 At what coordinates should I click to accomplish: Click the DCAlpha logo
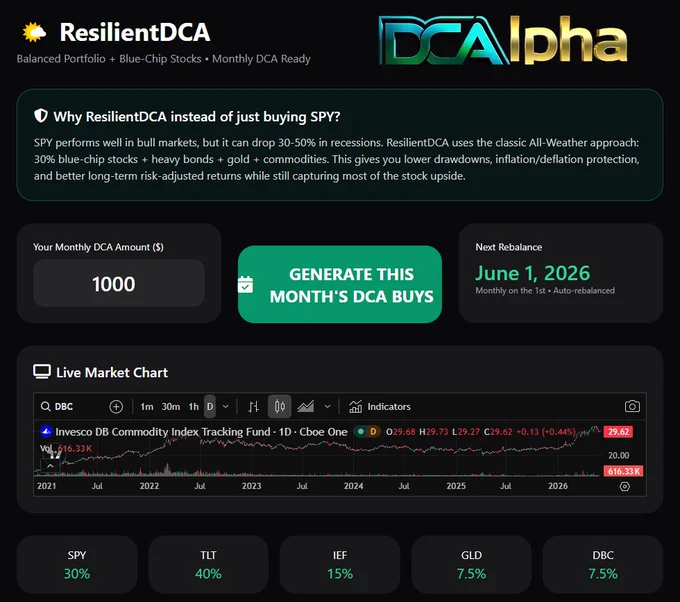tap(503, 40)
